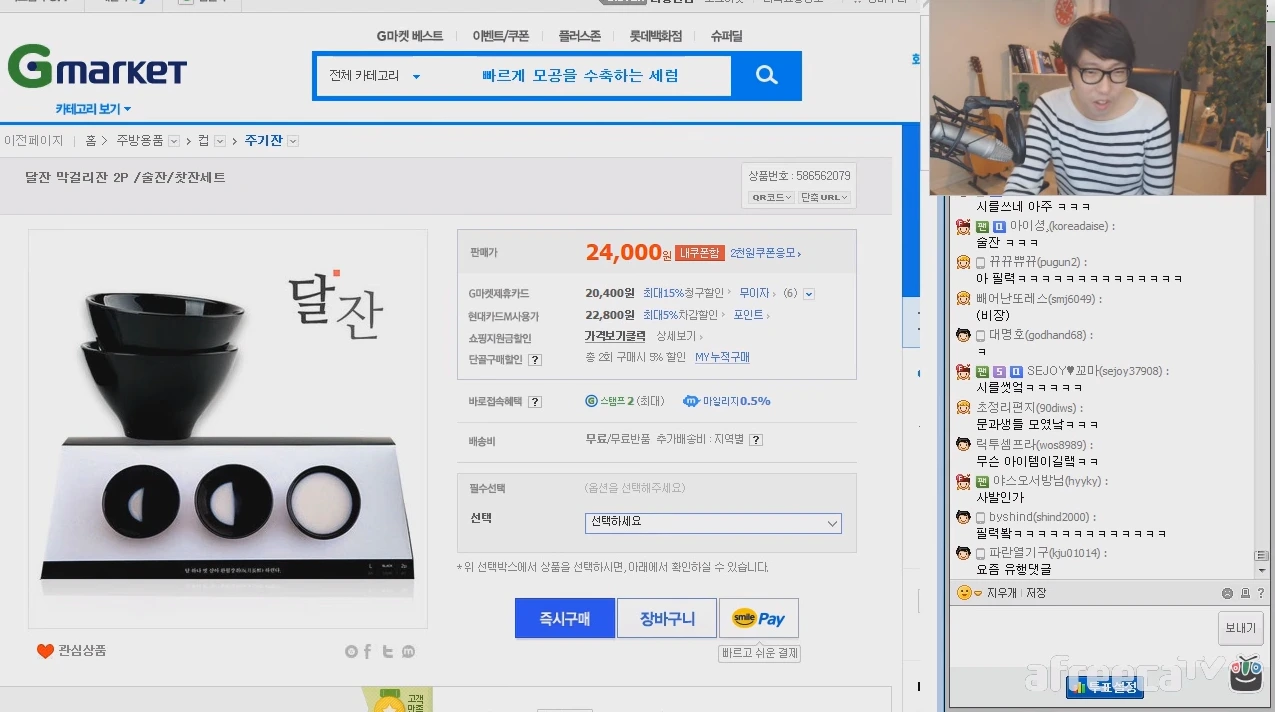Screen dimensions: 1275x712
Task: Open the chat emoticon picker smiley
Action: click(964, 593)
